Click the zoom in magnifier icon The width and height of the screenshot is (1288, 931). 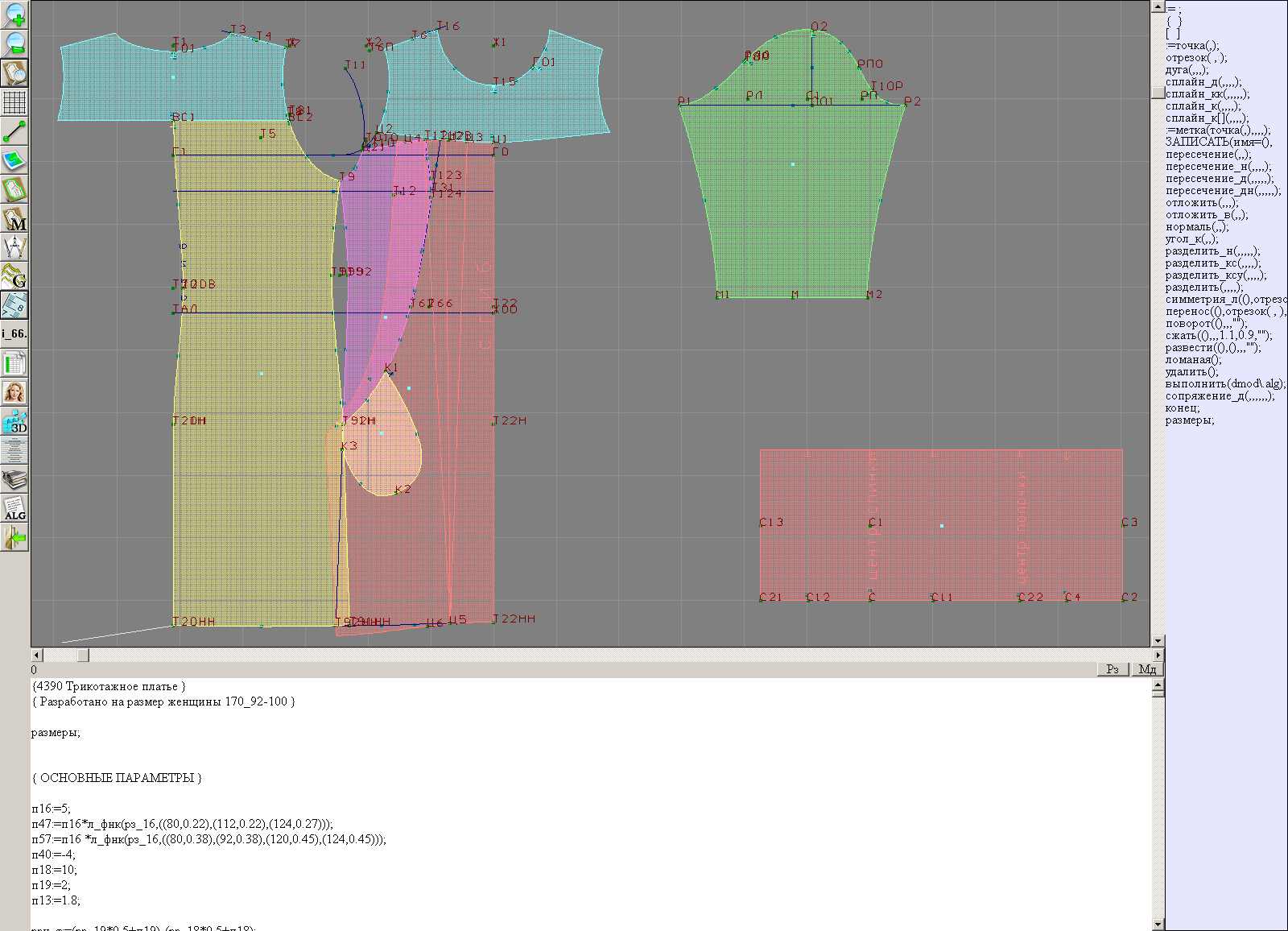(14, 14)
